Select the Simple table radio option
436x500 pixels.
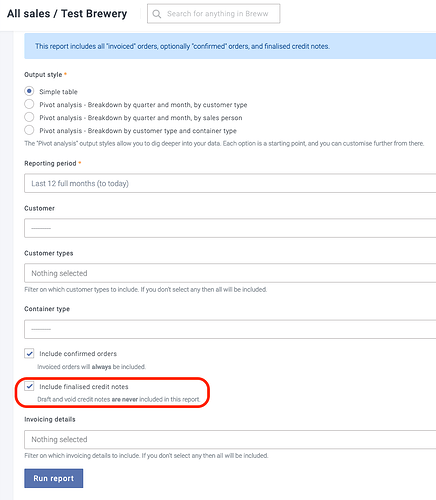tap(29, 91)
